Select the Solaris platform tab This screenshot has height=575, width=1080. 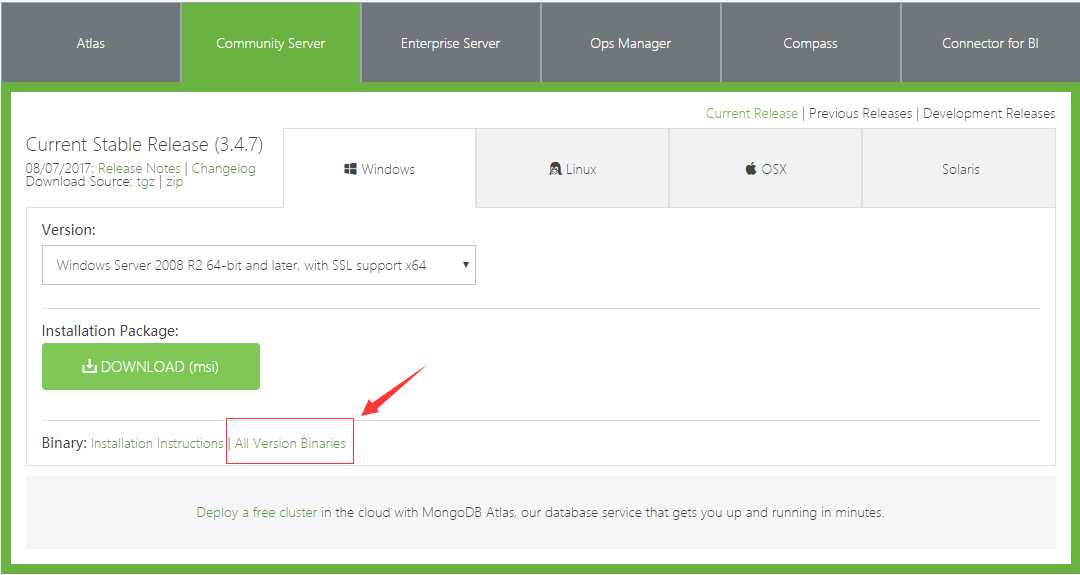[x=959, y=168]
